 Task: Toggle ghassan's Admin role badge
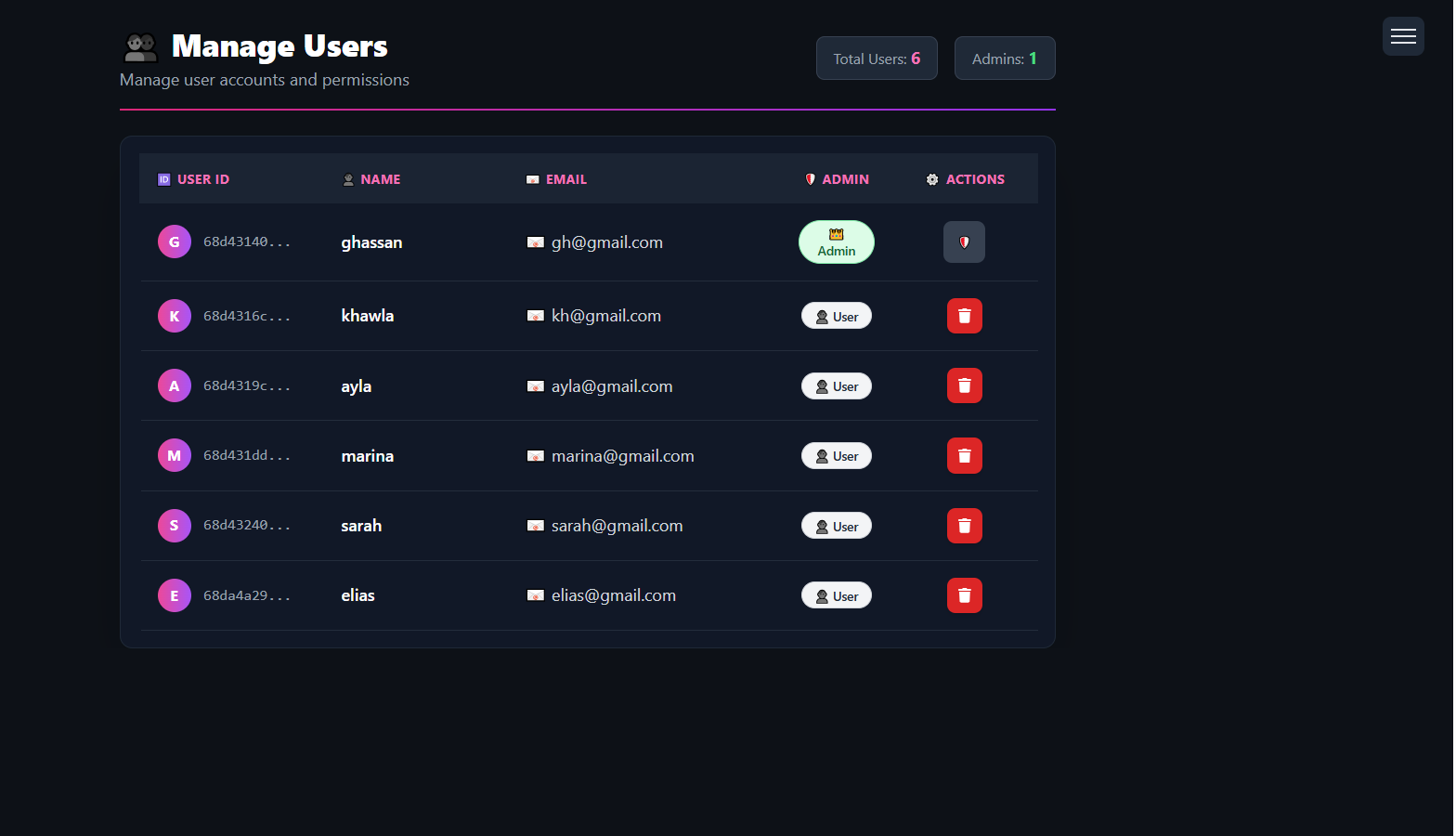pos(837,242)
